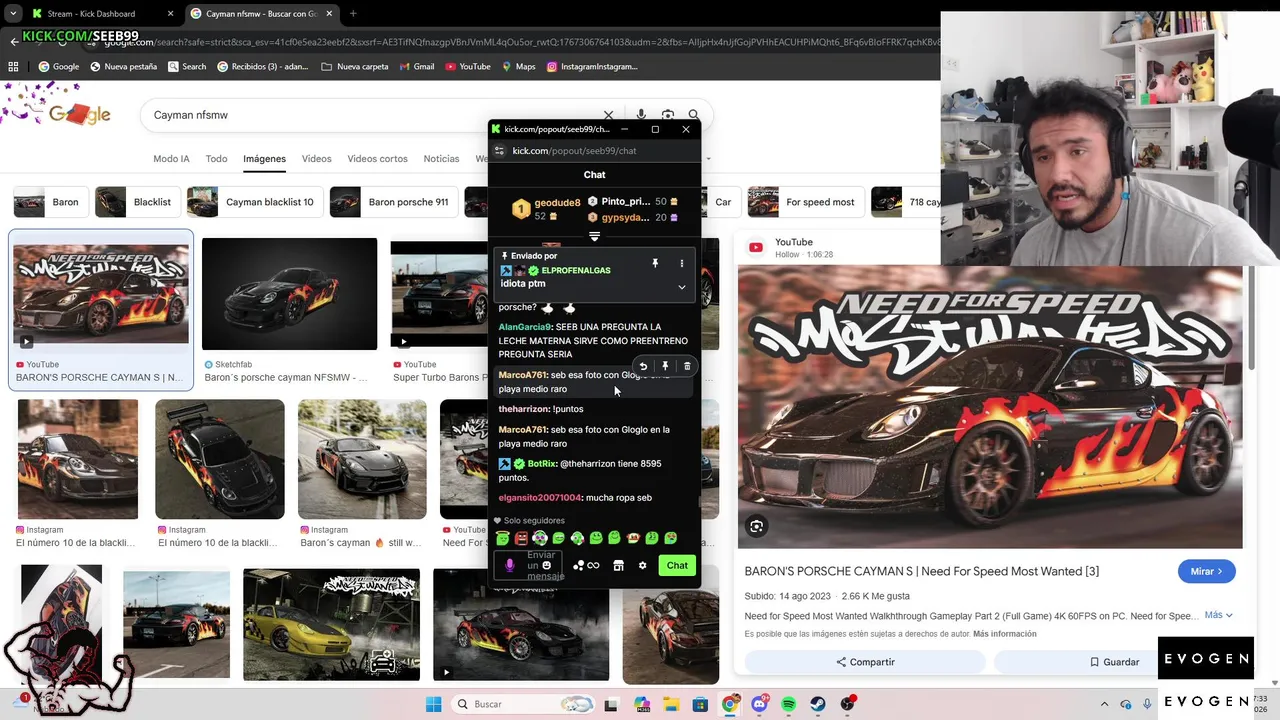Open the yellow car Most Wanted thumbnail

(331, 625)
